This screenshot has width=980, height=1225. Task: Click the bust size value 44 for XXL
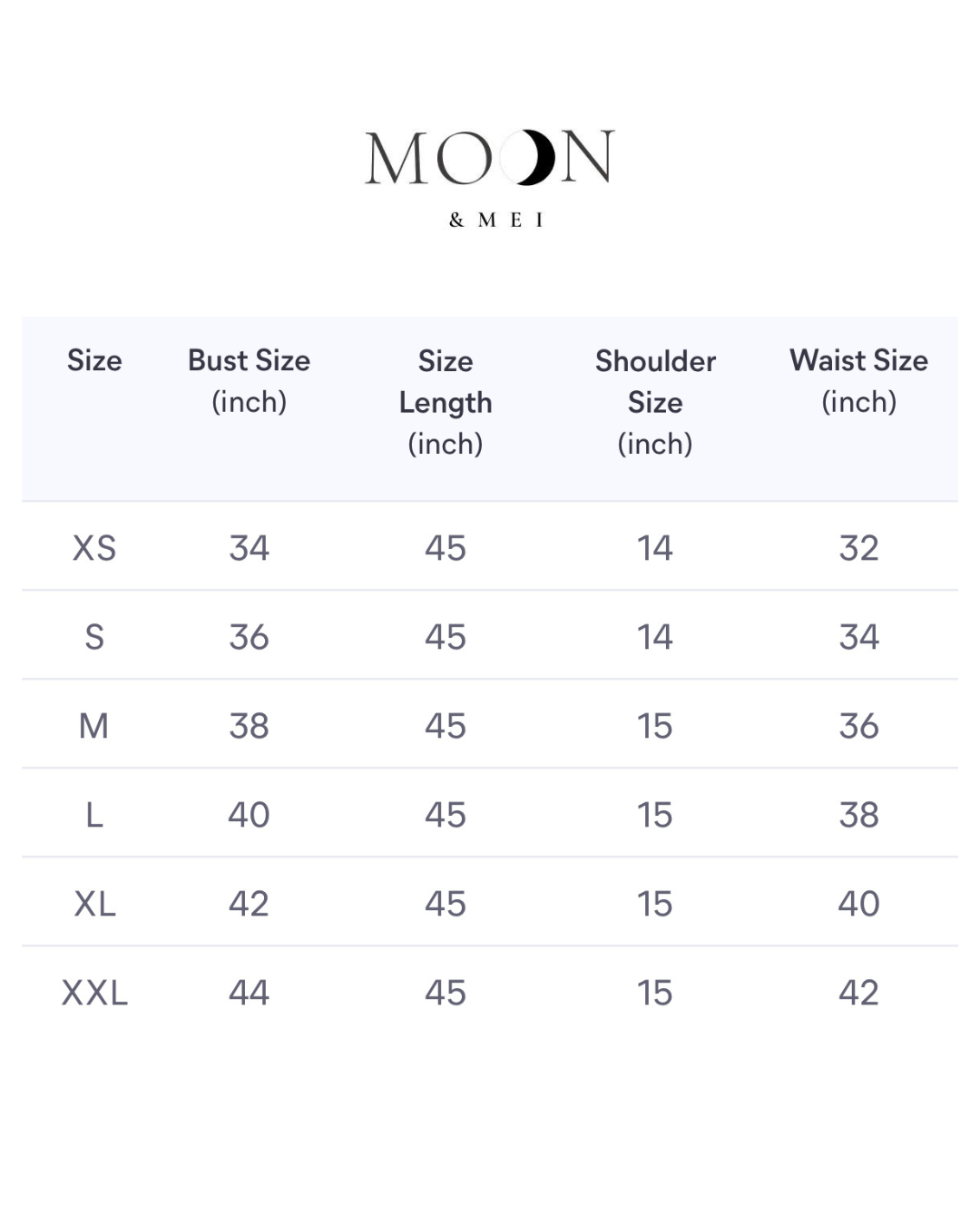[x=249, y=993]
